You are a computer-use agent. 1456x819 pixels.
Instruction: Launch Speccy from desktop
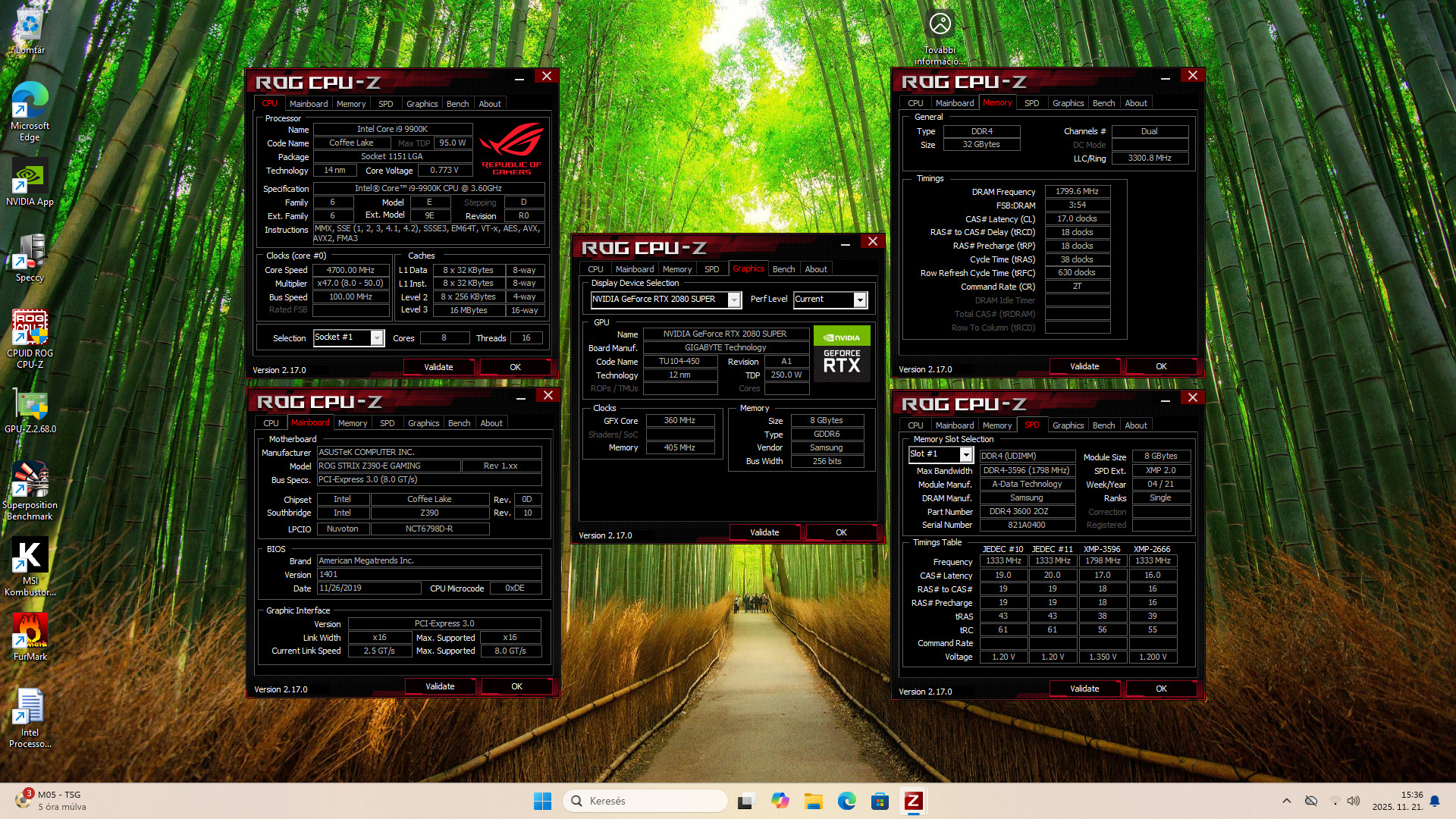tap(30, 254)
